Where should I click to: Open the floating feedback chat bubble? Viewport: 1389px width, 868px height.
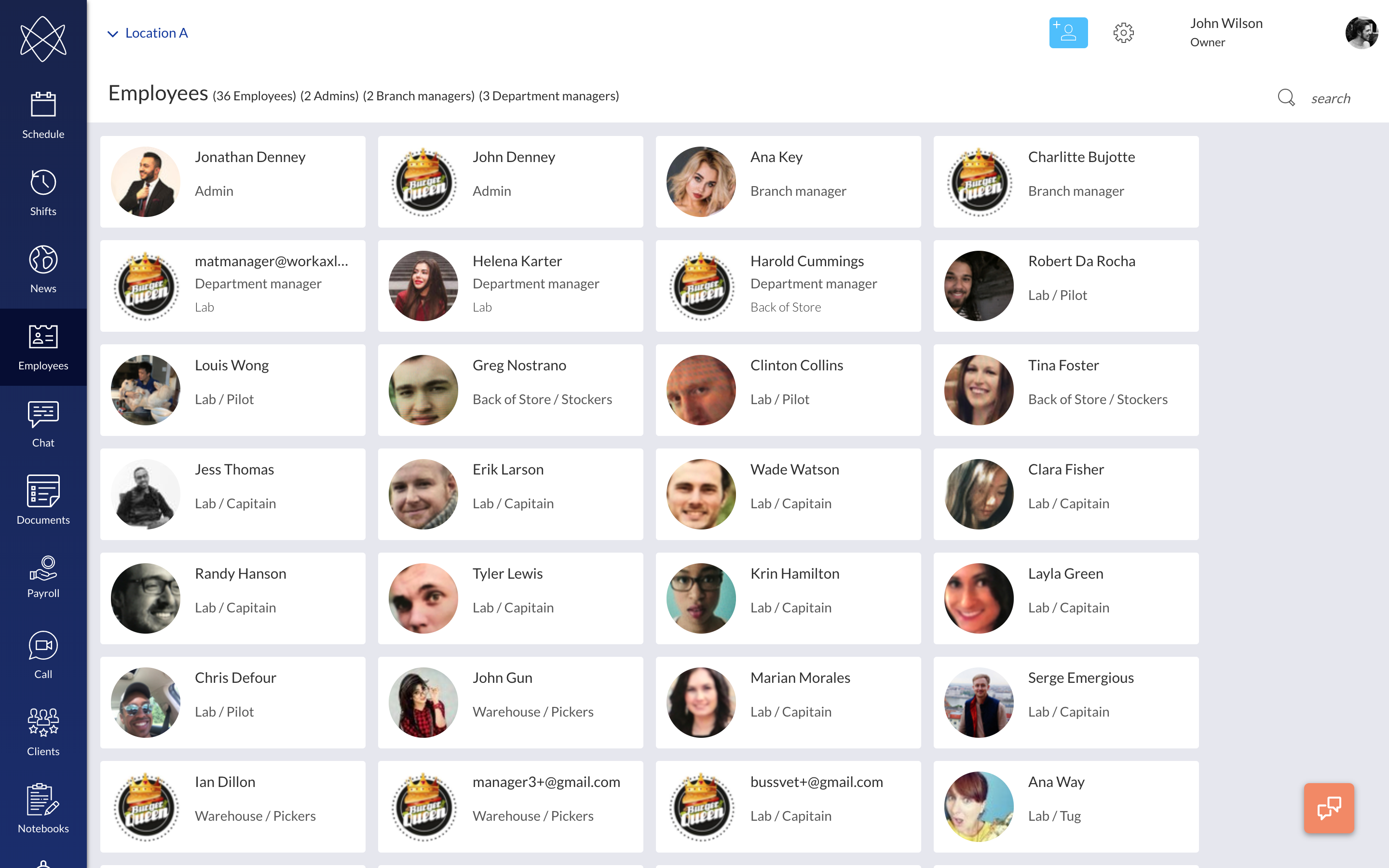(1329, 808)
